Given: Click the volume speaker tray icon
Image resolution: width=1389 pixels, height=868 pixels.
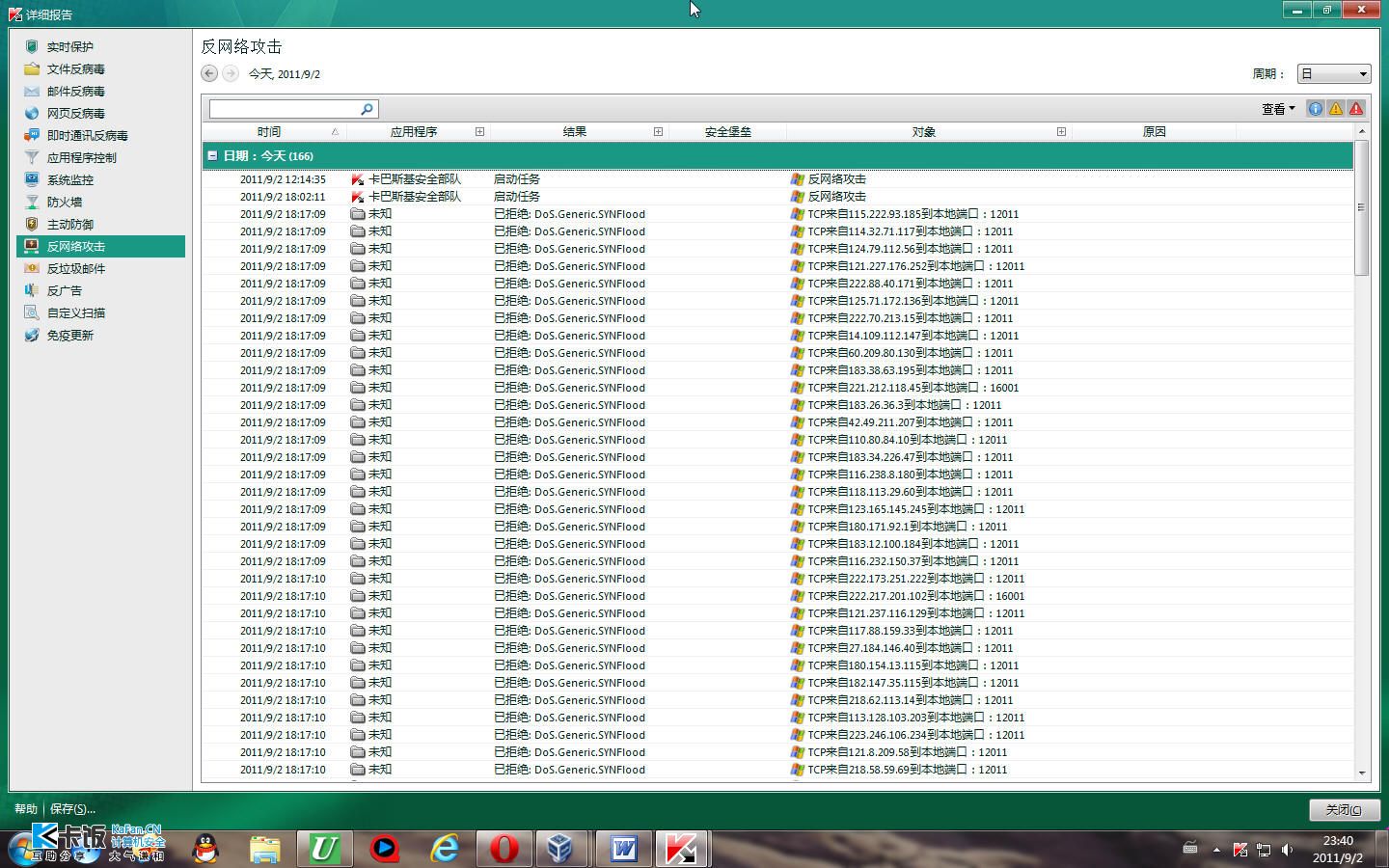Looking at the screenshot, I should [1287, 850].
